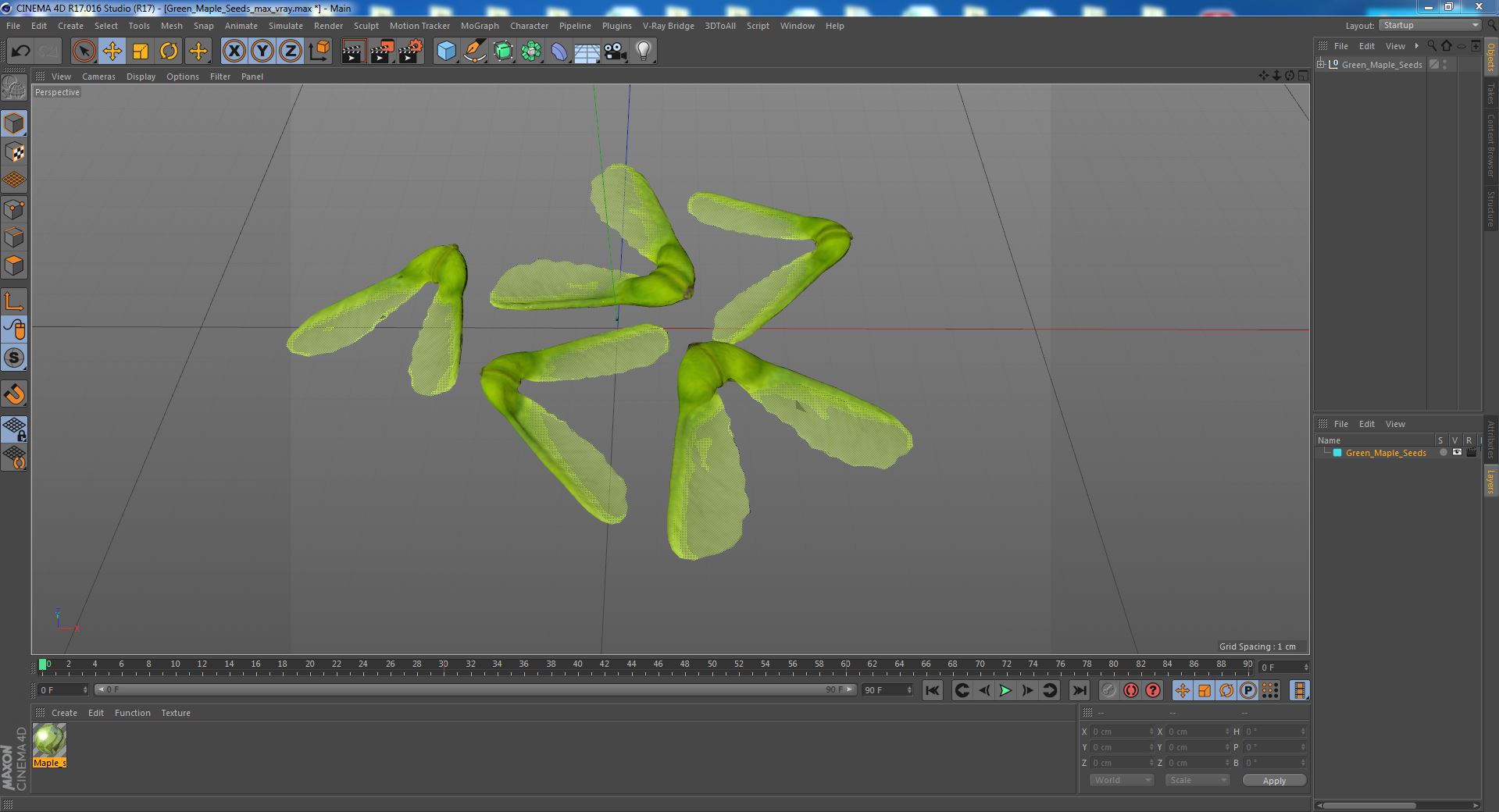Open the array/modeling objects icon

[x=531, y=52]
